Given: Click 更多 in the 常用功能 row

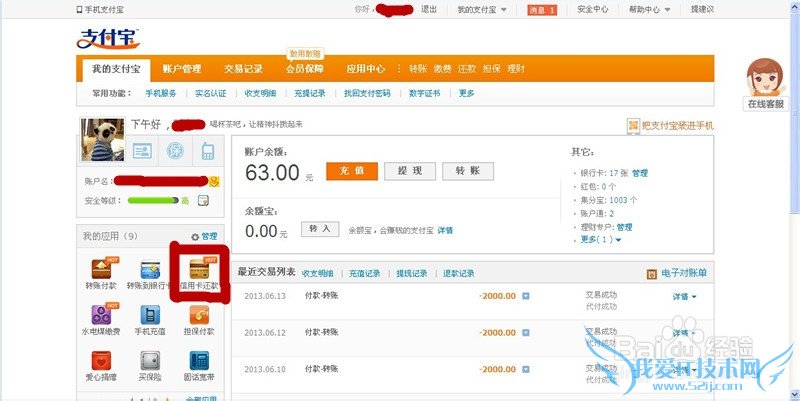Looking at the screenshot, I should 466,93.
